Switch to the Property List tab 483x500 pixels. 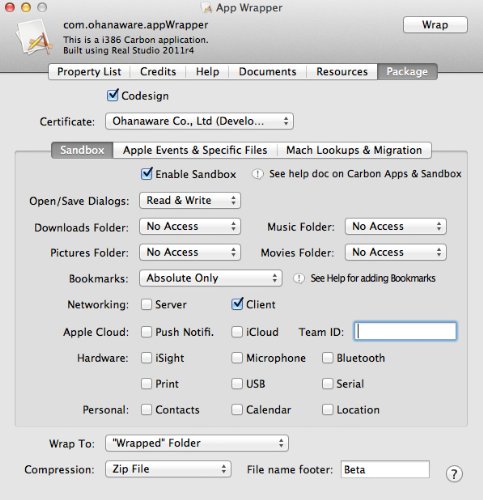pyautogui.click(x=89, y=72)
